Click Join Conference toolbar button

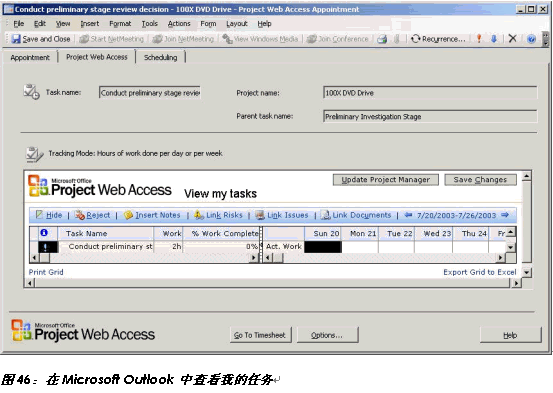point(338,39)
